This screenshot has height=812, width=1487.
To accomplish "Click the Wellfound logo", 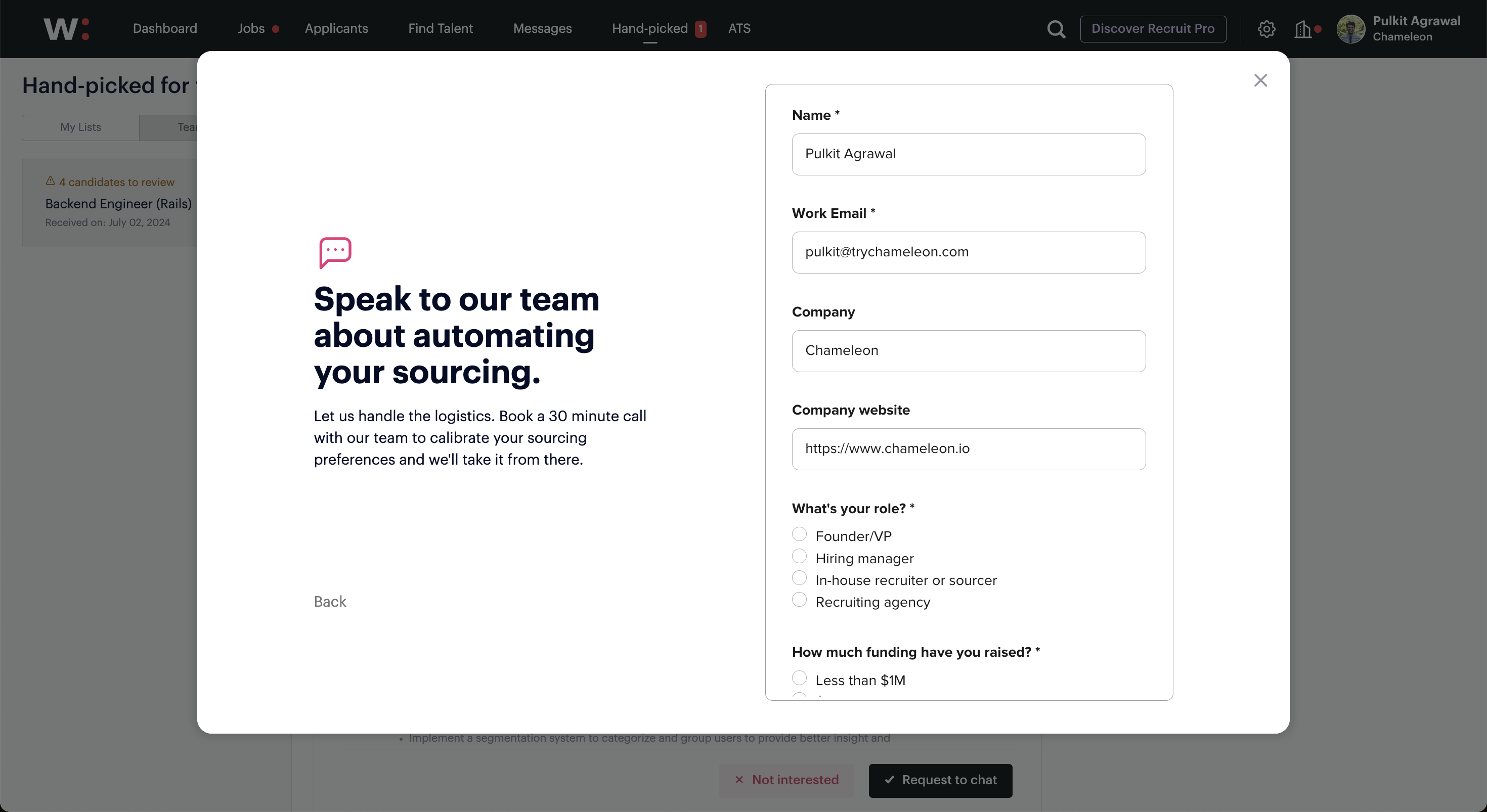I will point(66,29).
